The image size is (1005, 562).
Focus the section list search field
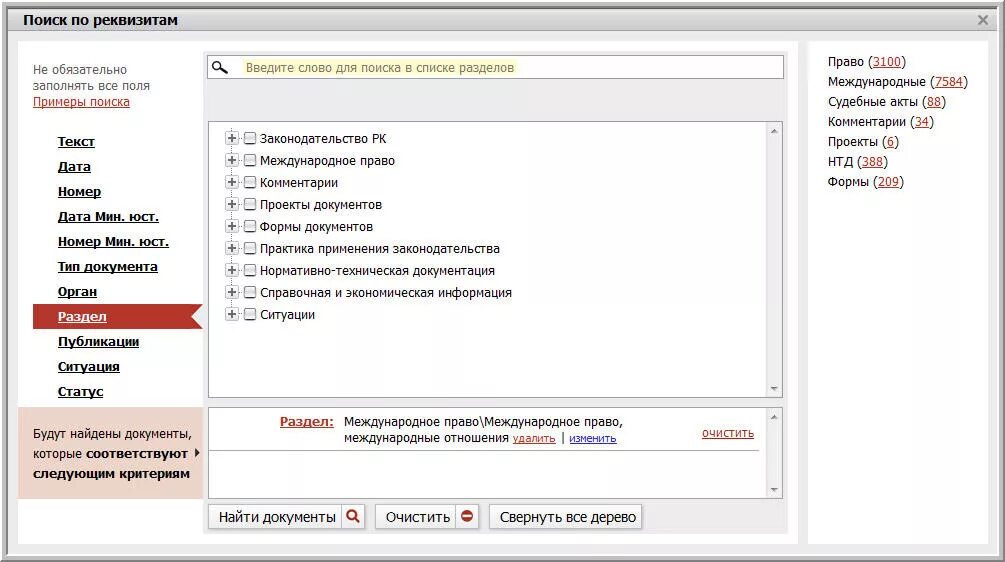tap(495, 67)
